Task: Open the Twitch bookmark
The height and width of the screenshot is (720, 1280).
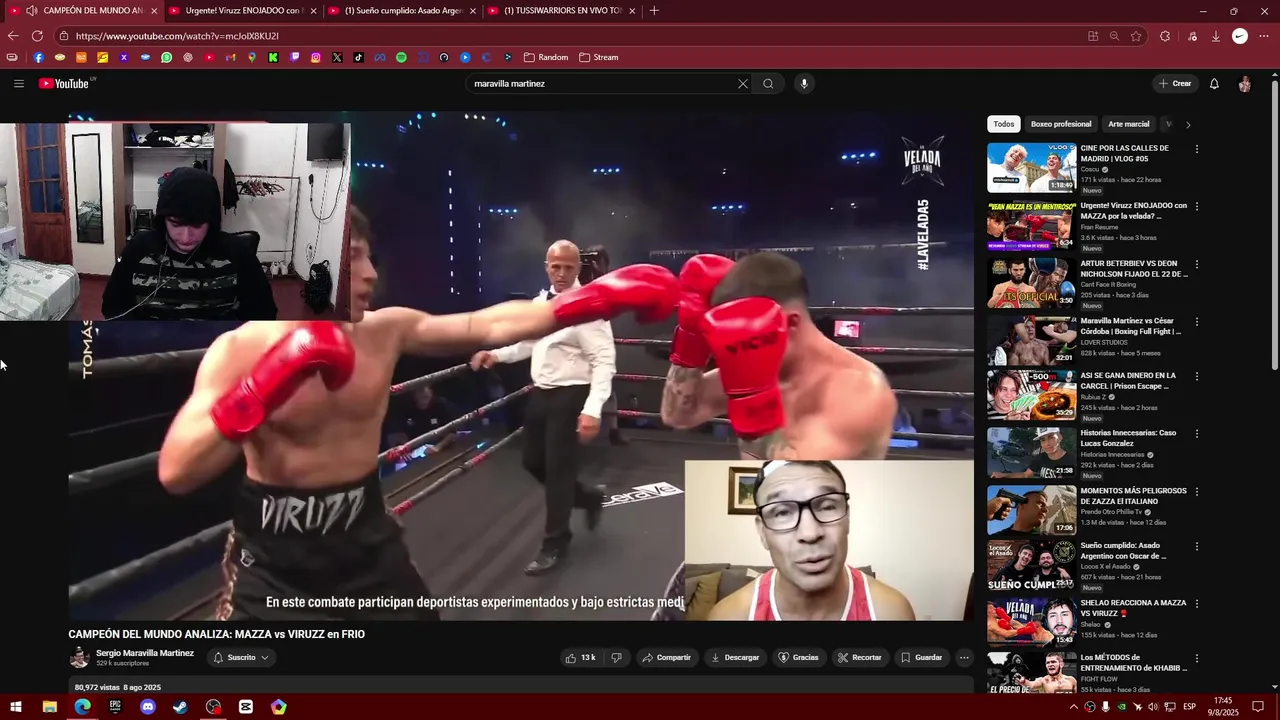Action: [294, 57]
